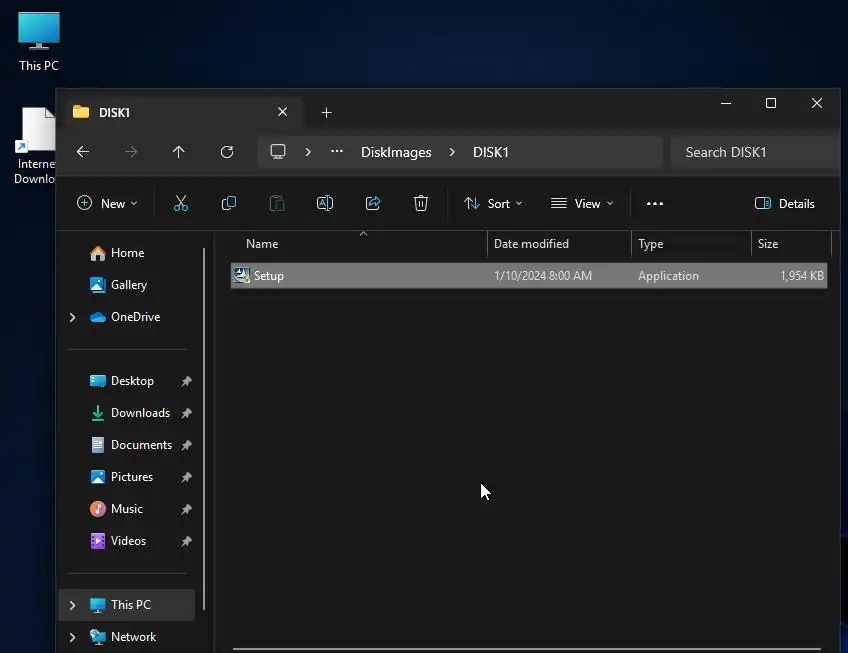Expand the This PC tree node
Viewport: 848px width, 653px height.
(x=72, y=605)
